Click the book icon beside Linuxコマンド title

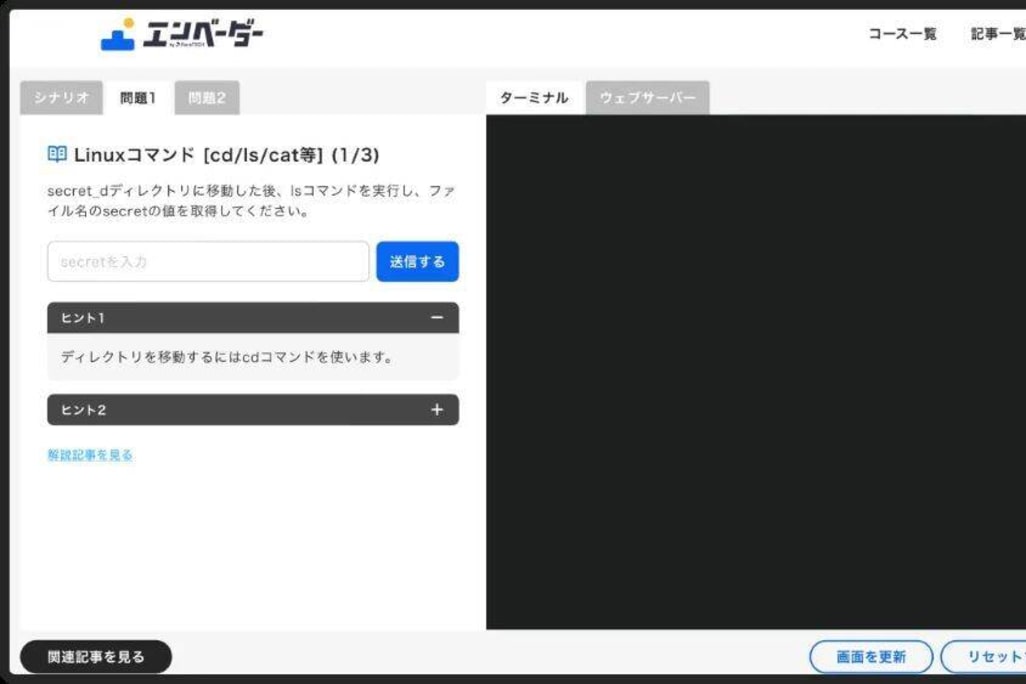[57, 155]
